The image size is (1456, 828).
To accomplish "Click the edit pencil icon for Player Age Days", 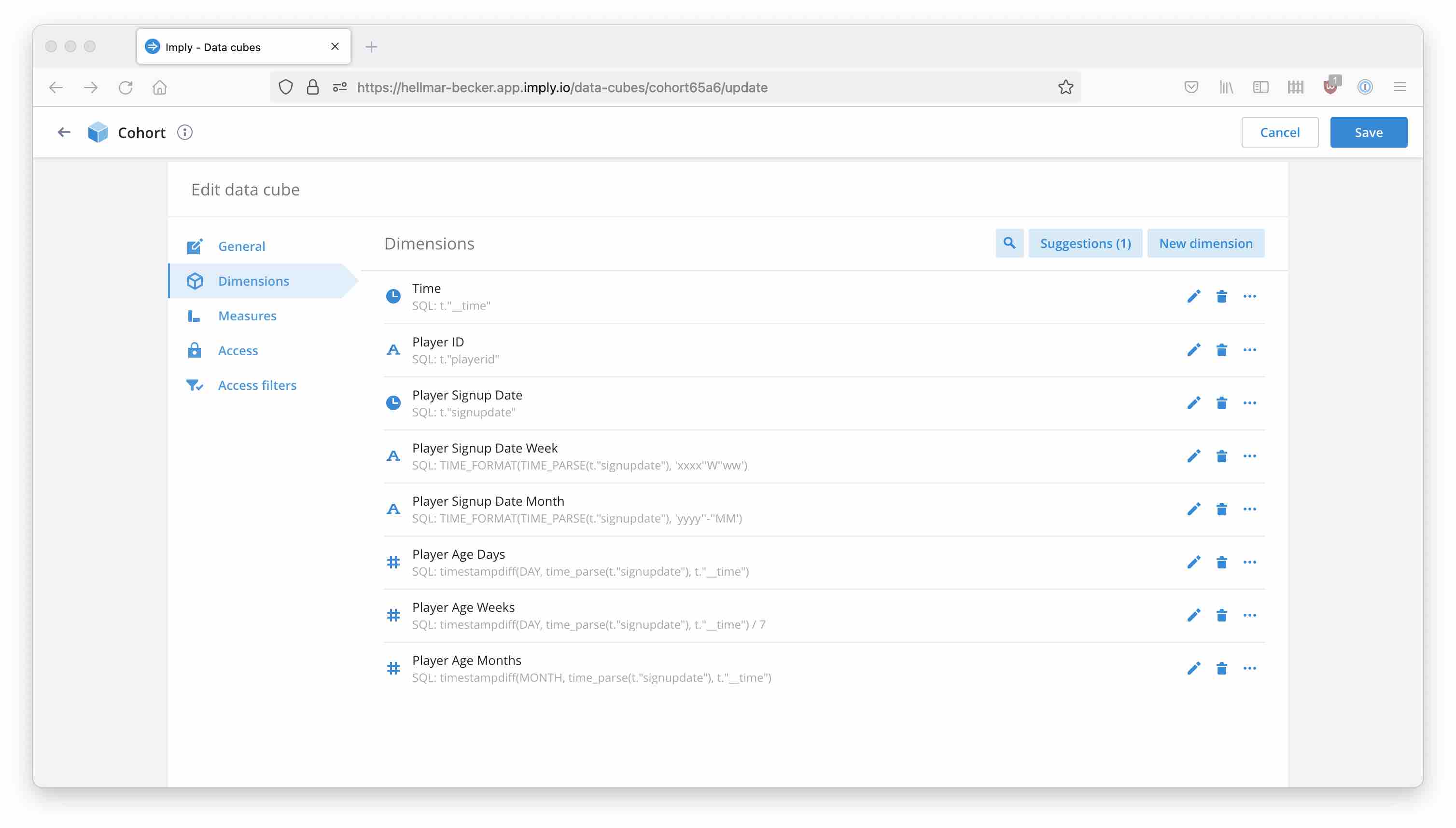I will (x=1193, y=562).
